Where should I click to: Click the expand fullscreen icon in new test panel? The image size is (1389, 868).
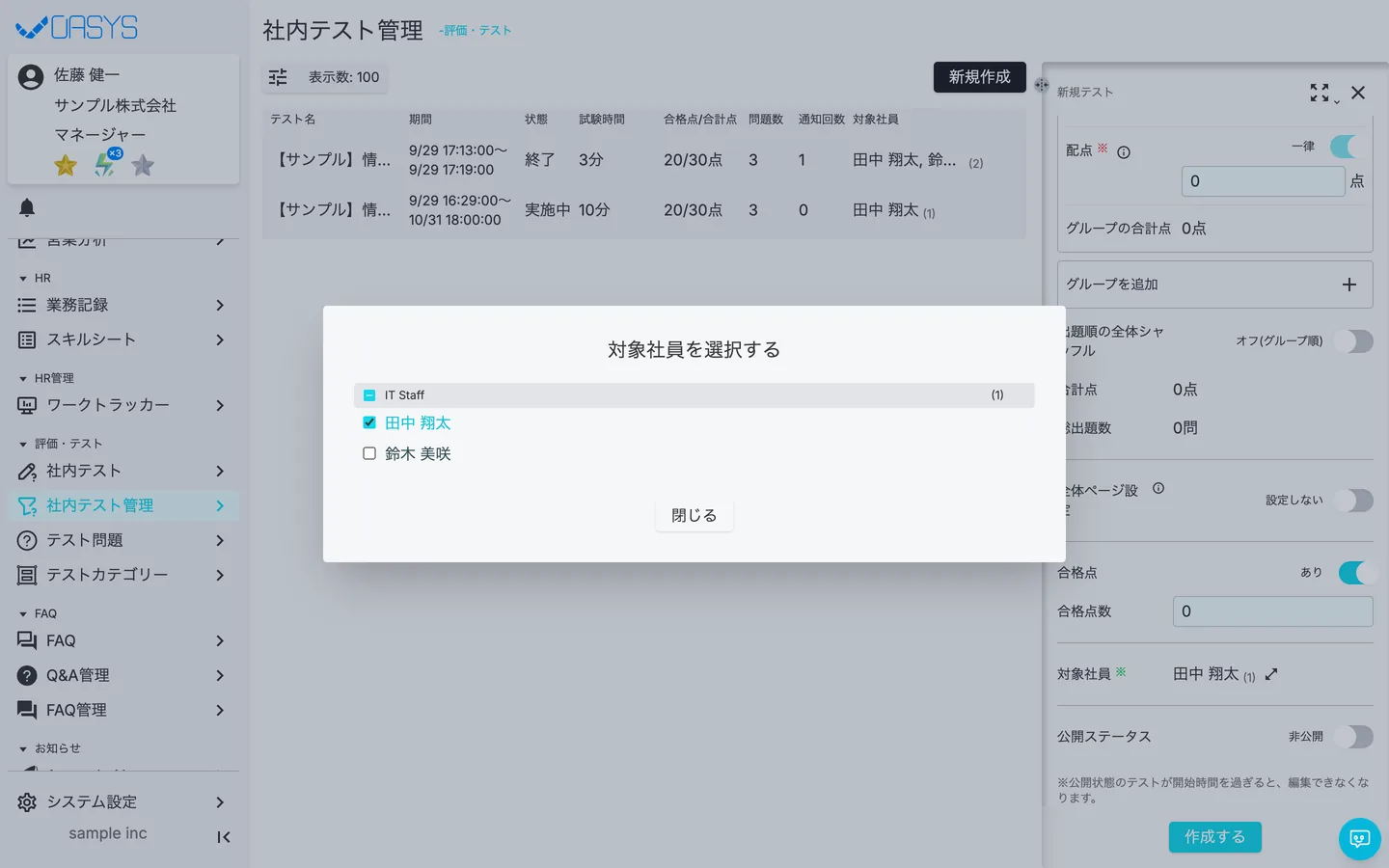pos(1320,93)
